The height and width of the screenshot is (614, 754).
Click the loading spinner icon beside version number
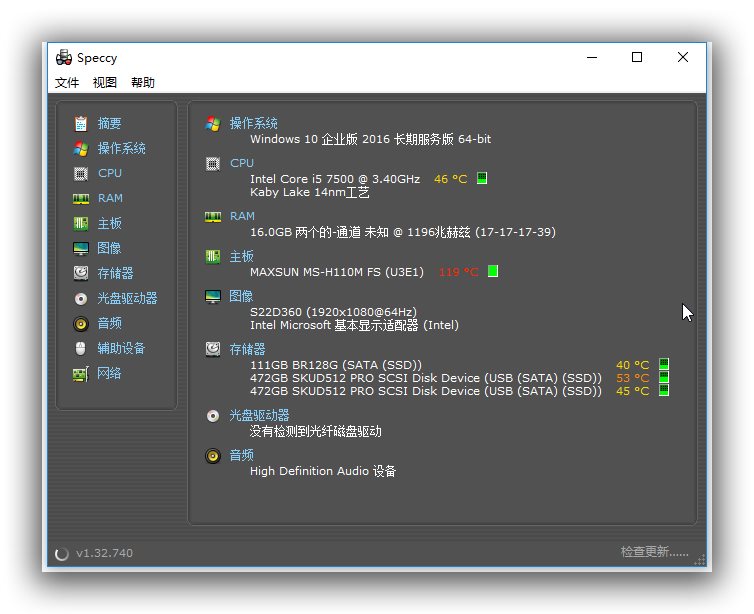click(62, 554)
